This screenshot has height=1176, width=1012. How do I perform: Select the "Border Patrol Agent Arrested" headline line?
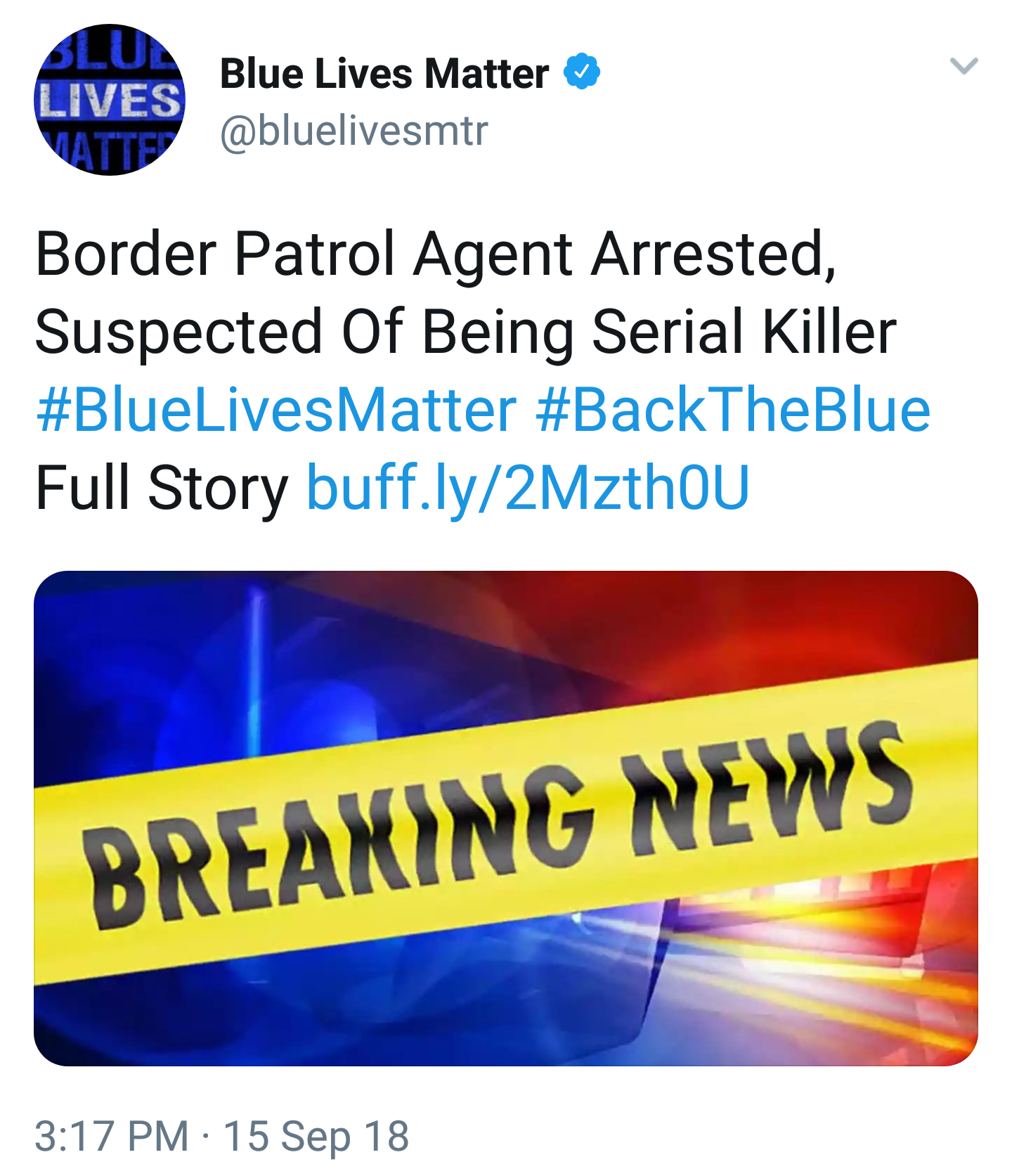pyautogui.click(x=436, y=254)
